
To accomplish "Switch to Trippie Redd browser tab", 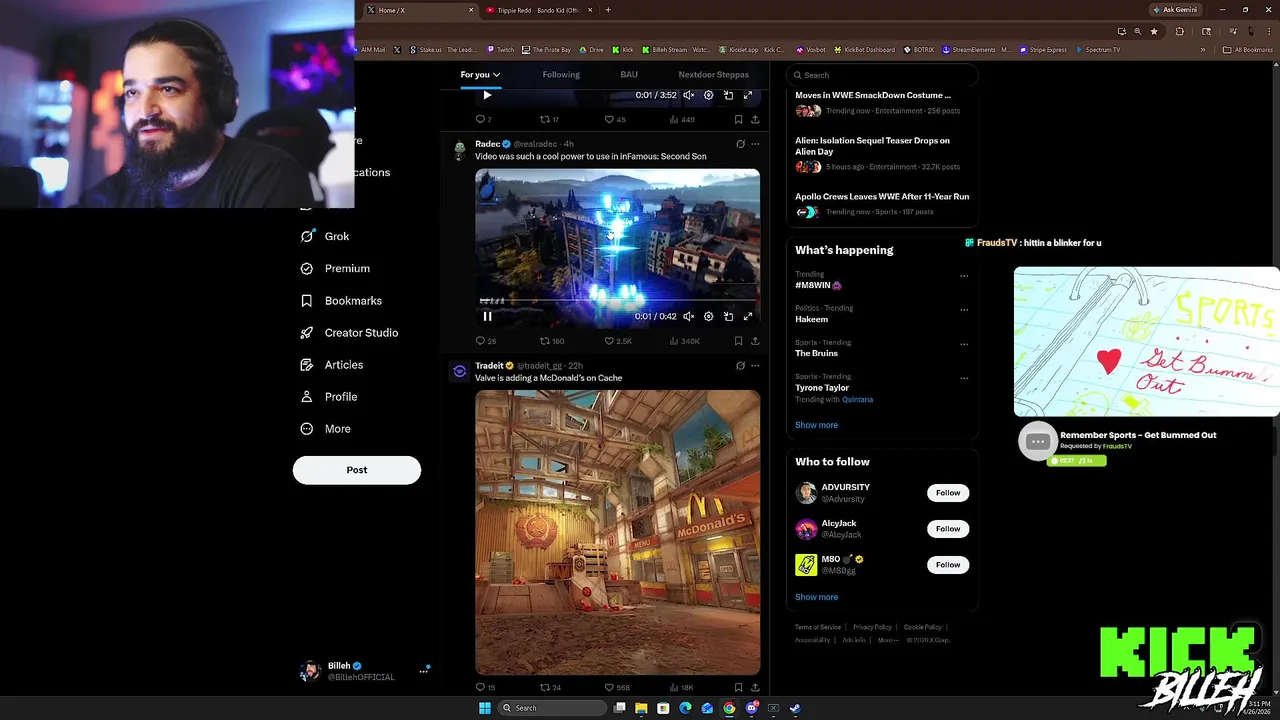I will 540,10.
